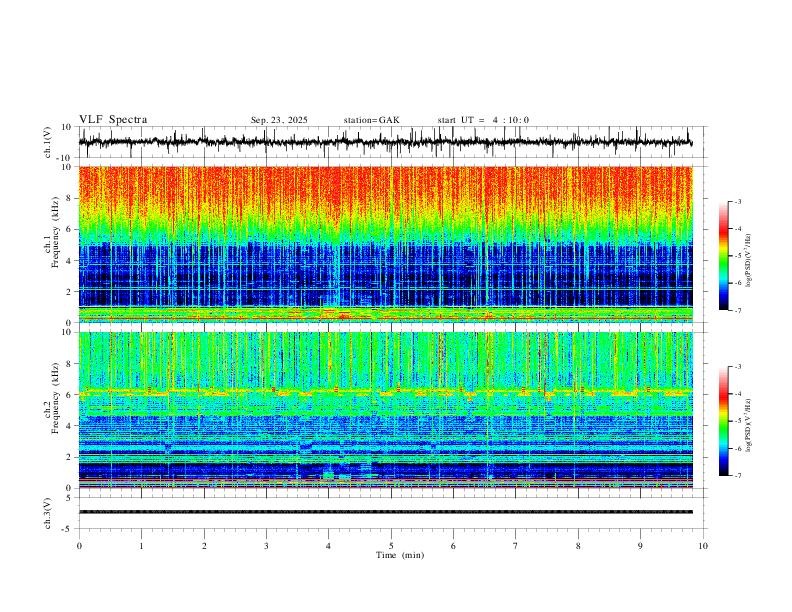This screenshot has width=792, height=612.
Task: Click the ch.2 spectrogram plot
Action: click(385, 410)
